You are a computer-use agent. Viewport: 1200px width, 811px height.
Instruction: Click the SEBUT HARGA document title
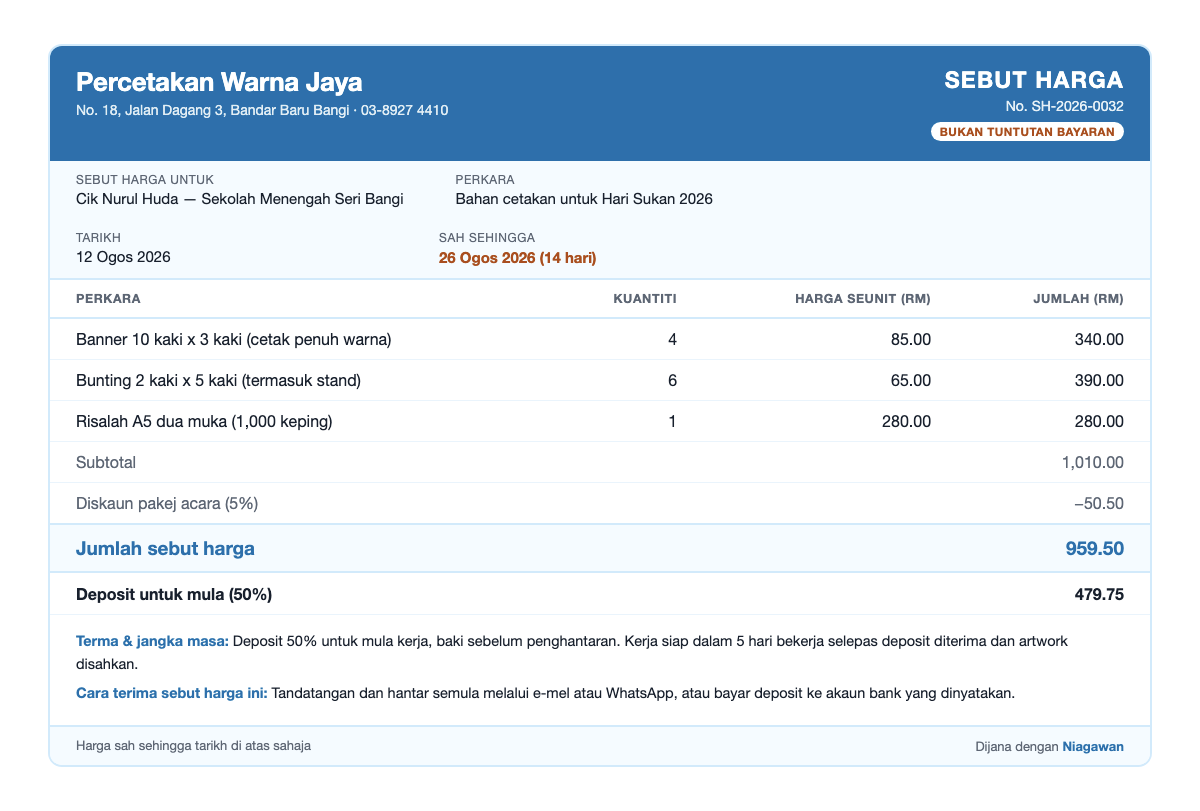(1034, 80)
